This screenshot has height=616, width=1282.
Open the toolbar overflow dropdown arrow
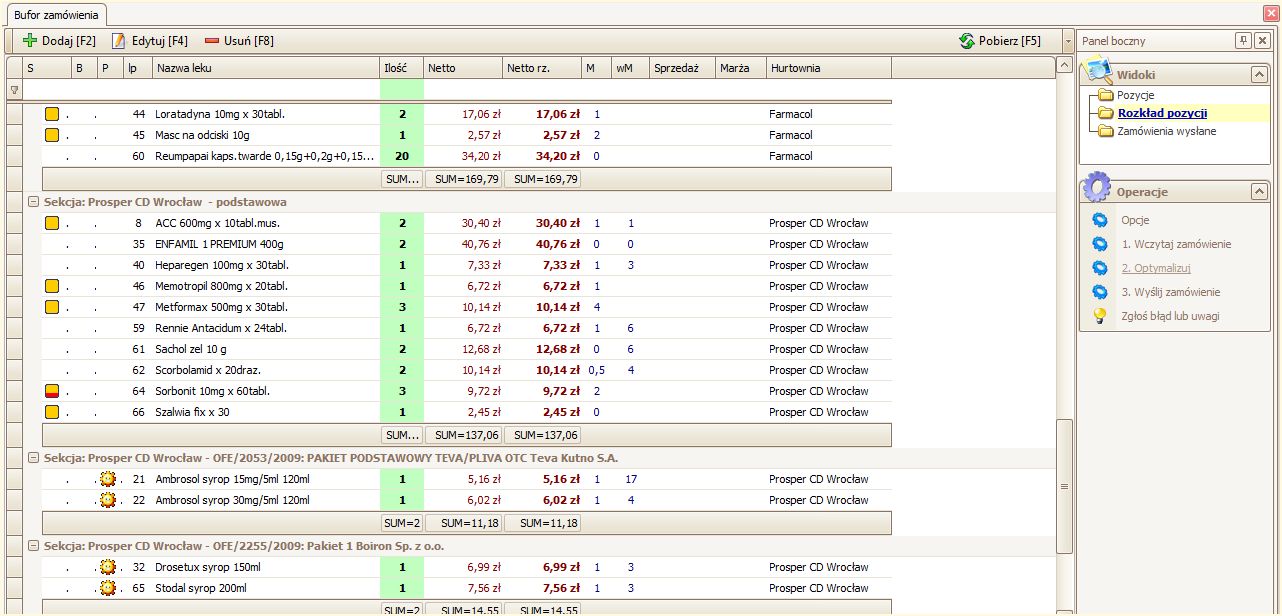tap(1069, 41)
